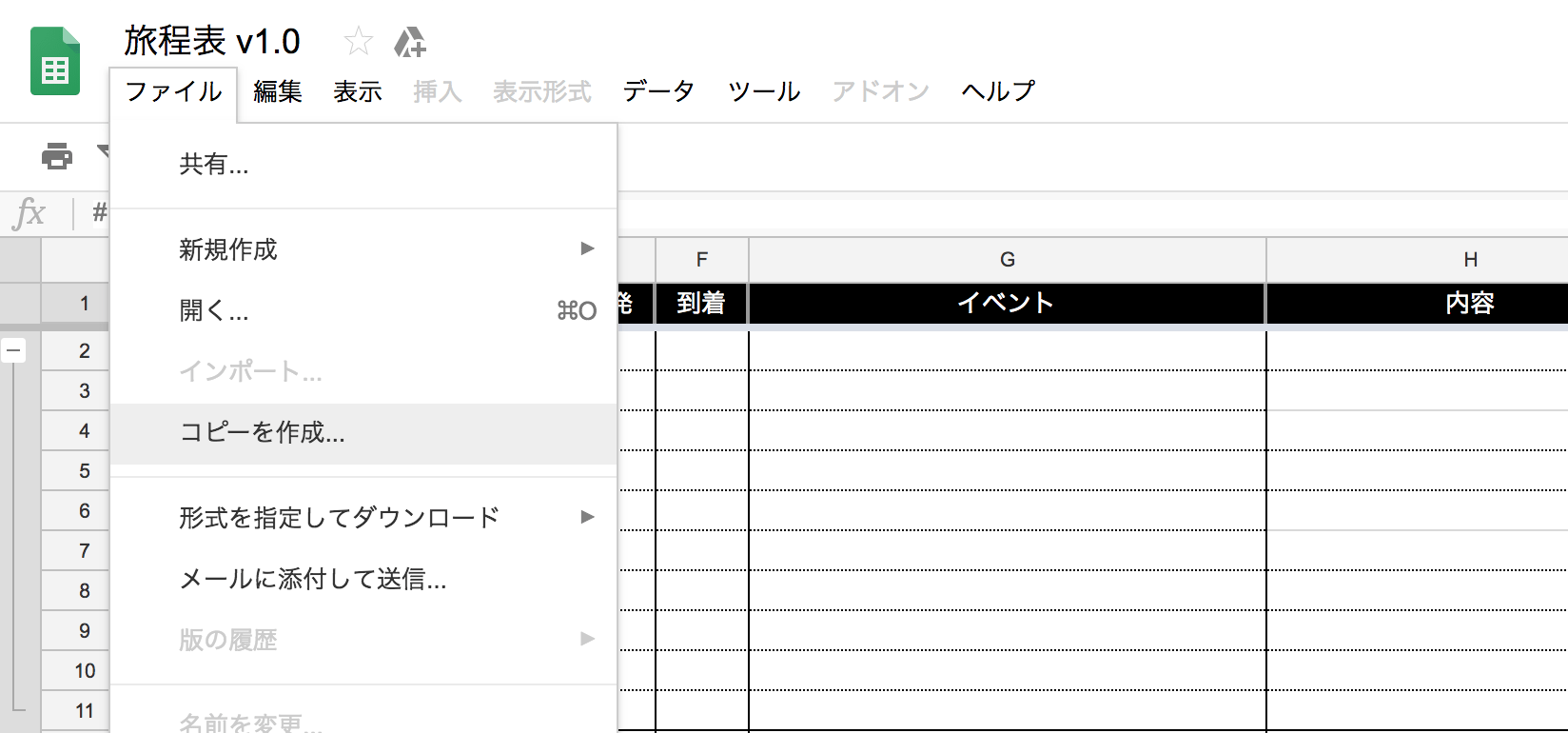Expand 形式を指定してダウンロード submenu arrow

pos(587,517)
